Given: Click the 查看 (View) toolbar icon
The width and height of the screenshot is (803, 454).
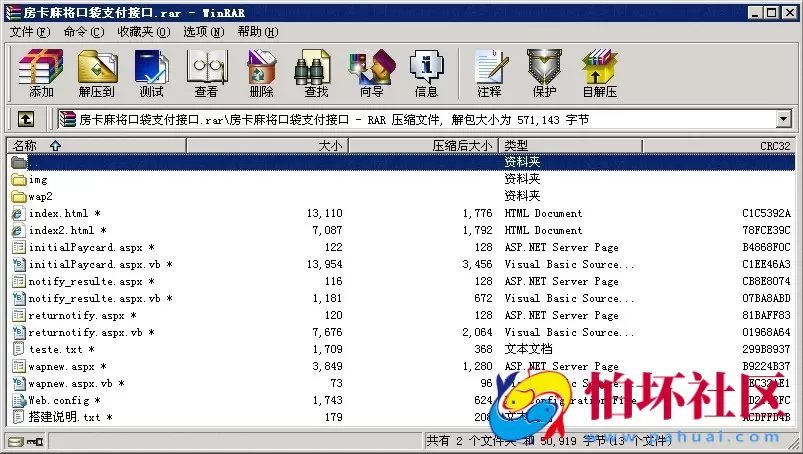Looking at the screenshot, I should (x=206, y=67).
